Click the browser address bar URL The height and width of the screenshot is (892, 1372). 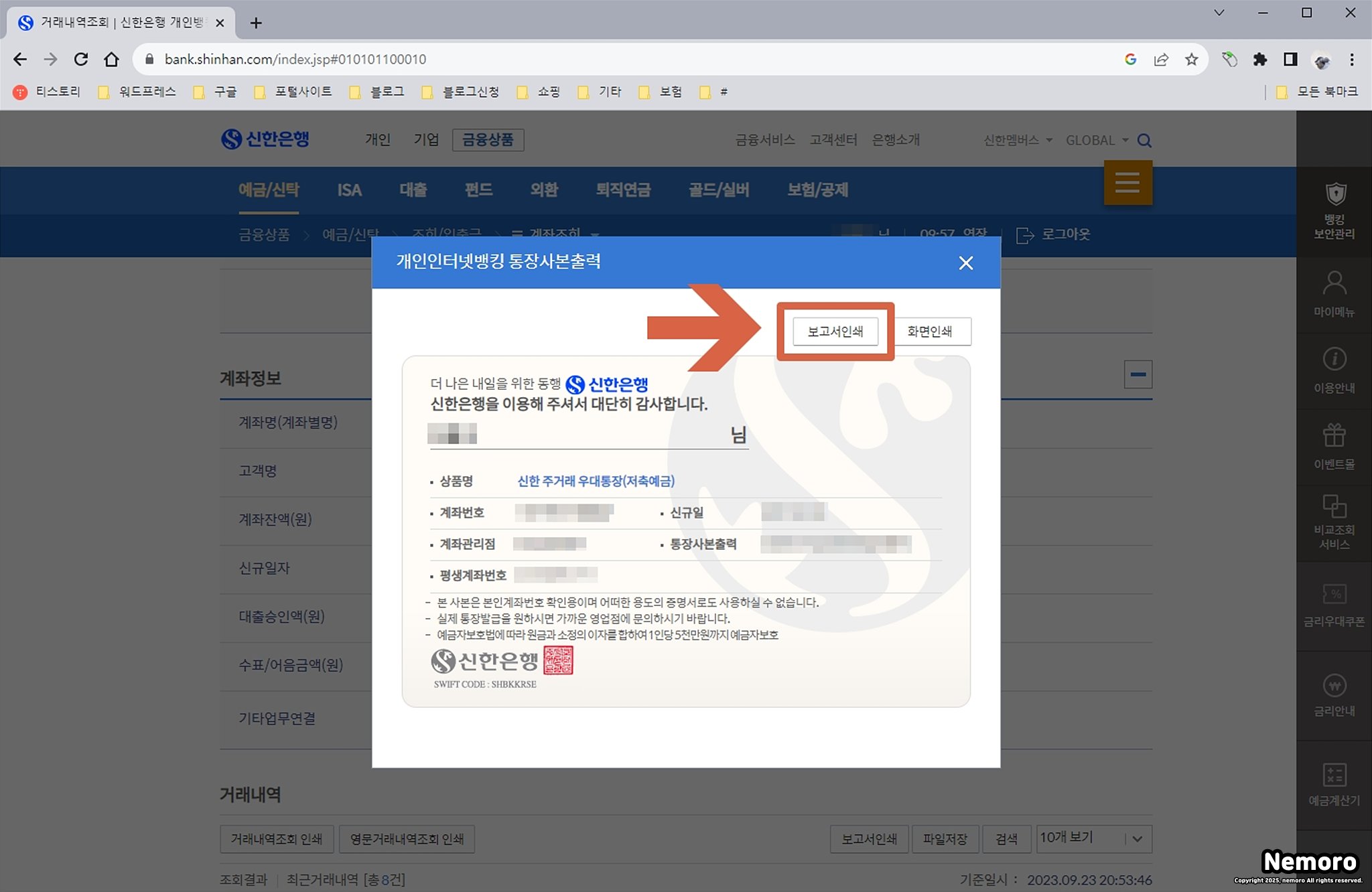295,60
